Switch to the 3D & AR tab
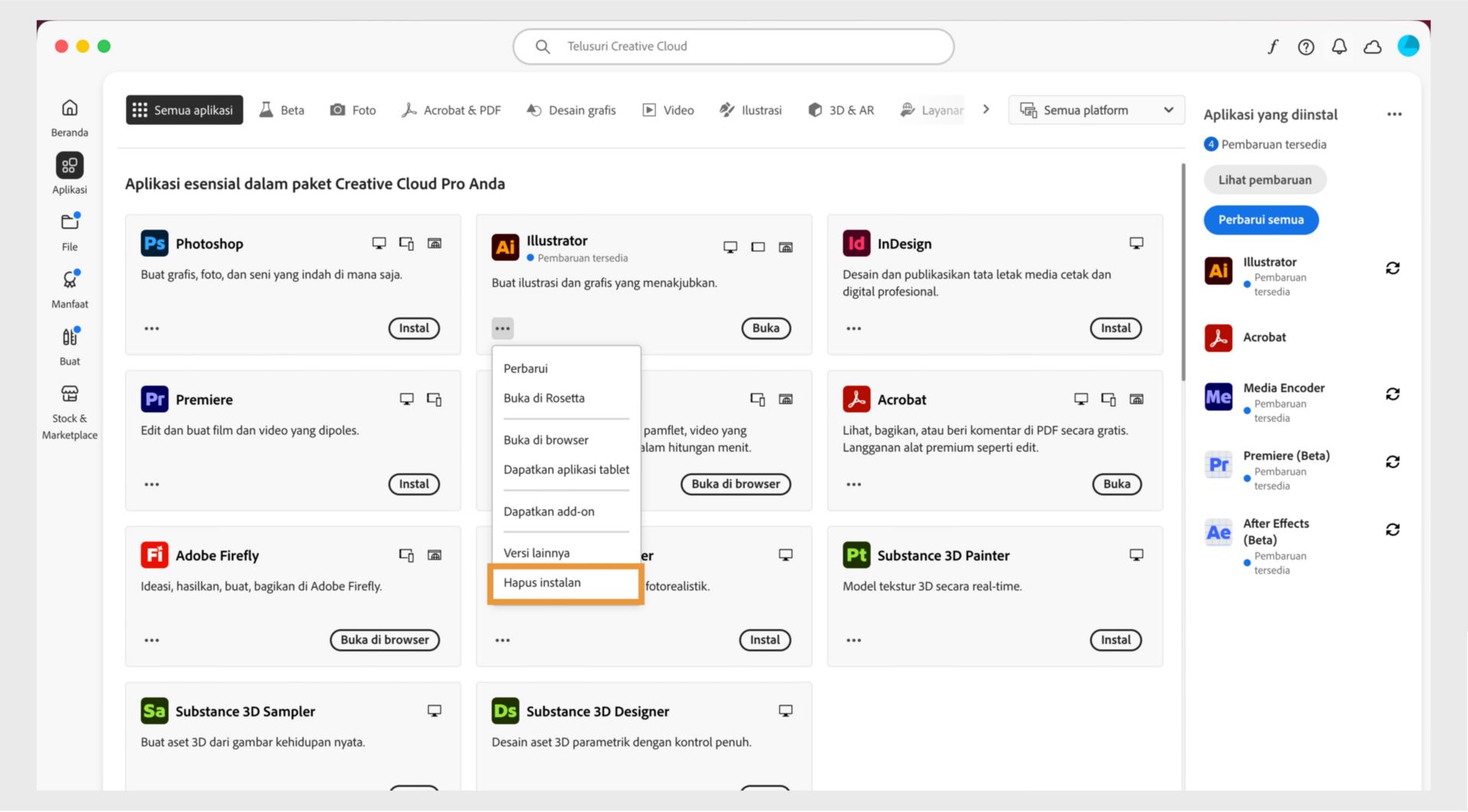This screenshot has height=812, width=1468. coord(841,110)
